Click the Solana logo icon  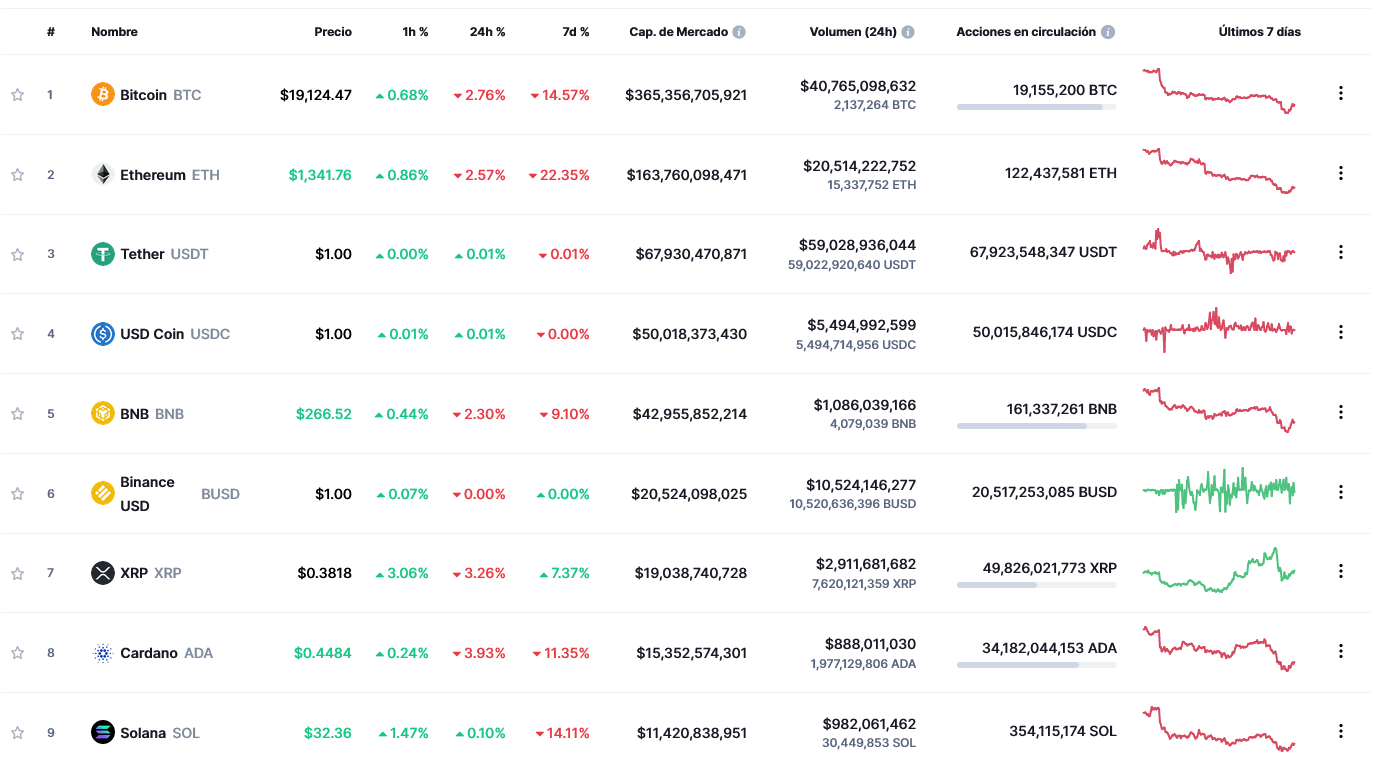(103, 733)
